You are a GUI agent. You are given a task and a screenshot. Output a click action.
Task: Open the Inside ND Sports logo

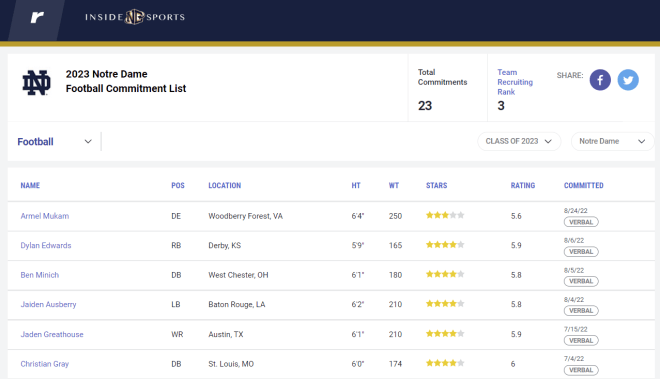point(135,17)
